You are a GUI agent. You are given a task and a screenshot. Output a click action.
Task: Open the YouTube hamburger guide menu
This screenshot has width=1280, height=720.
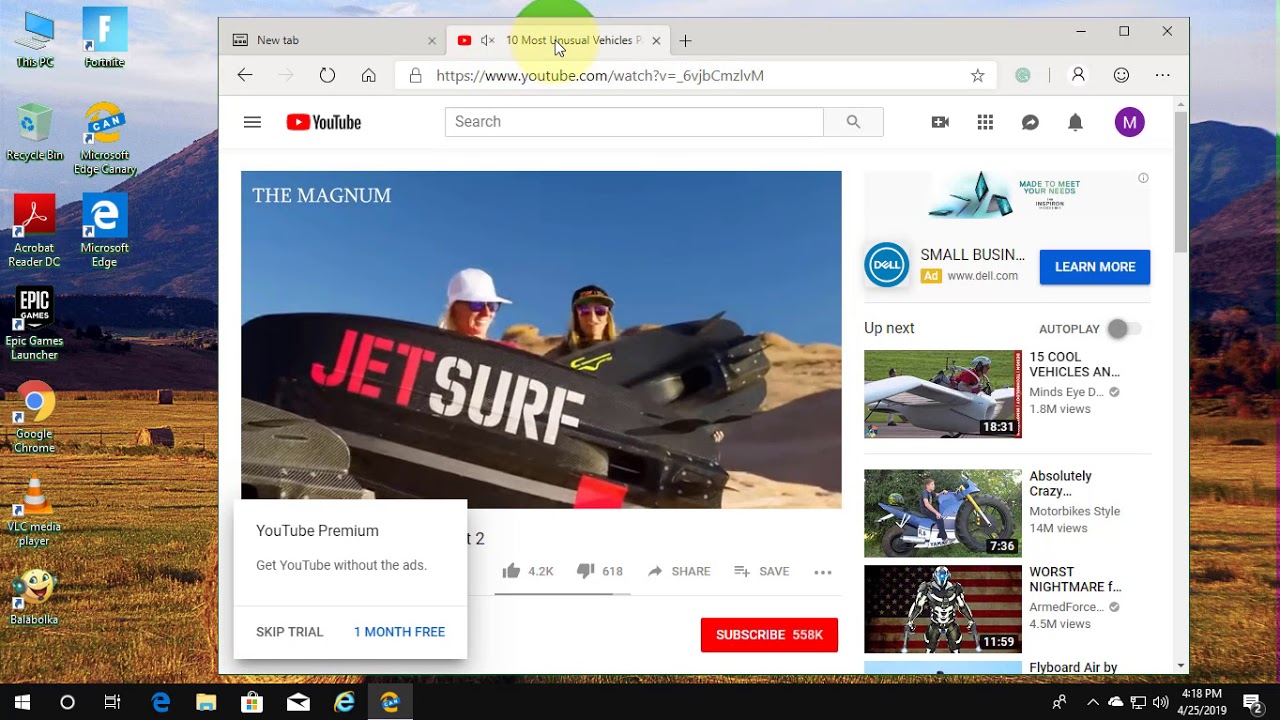click(x=252, y=122)
